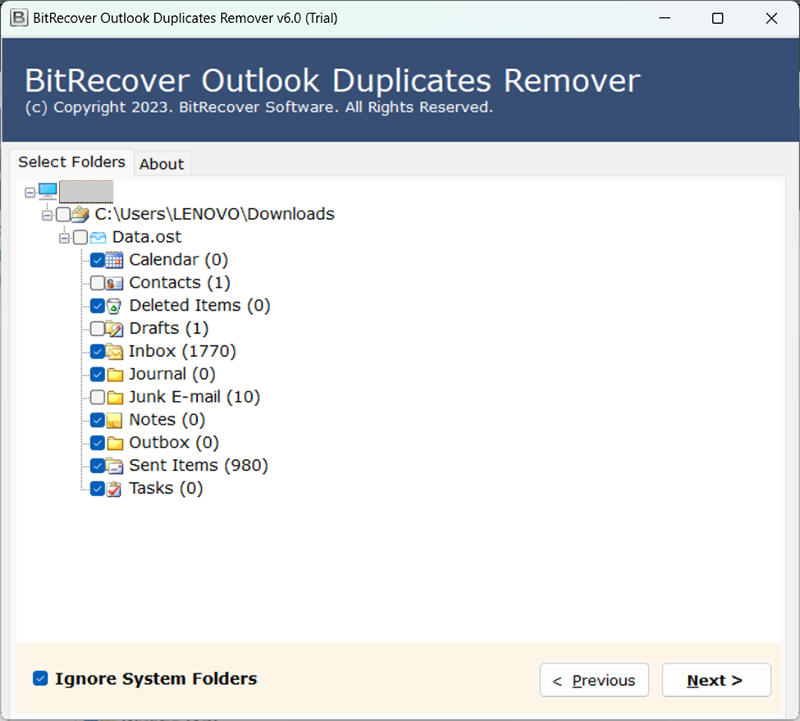This screenshot has width=800, height=721.
Task: Switch to the About tab
Action: (x=162, y=164)
